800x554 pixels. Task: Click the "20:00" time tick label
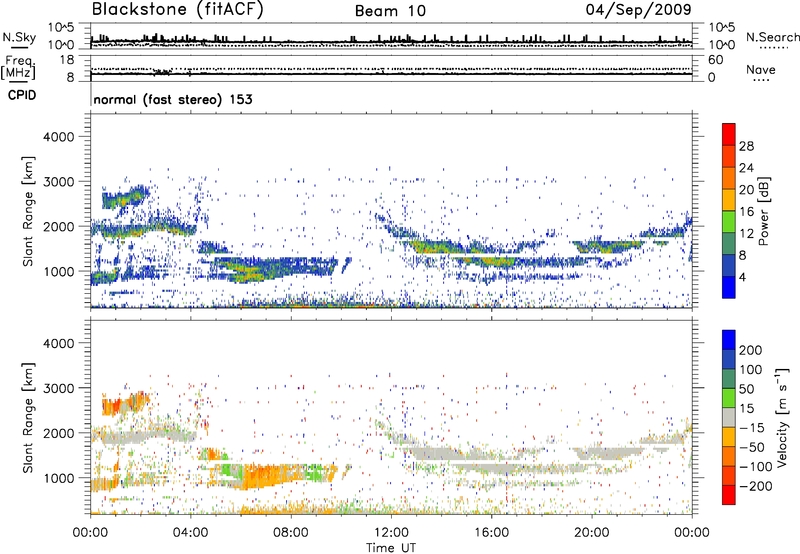coord(591,533)
